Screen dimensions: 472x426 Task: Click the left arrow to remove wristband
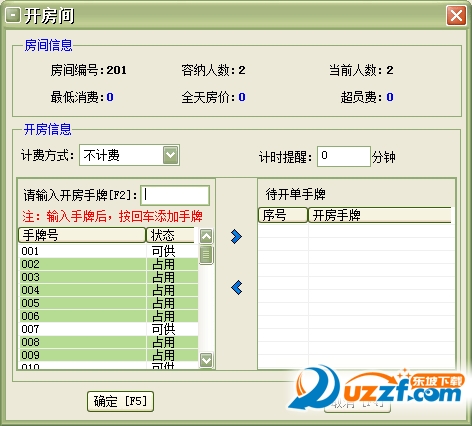pyautogui.click(x=236, y=288)
